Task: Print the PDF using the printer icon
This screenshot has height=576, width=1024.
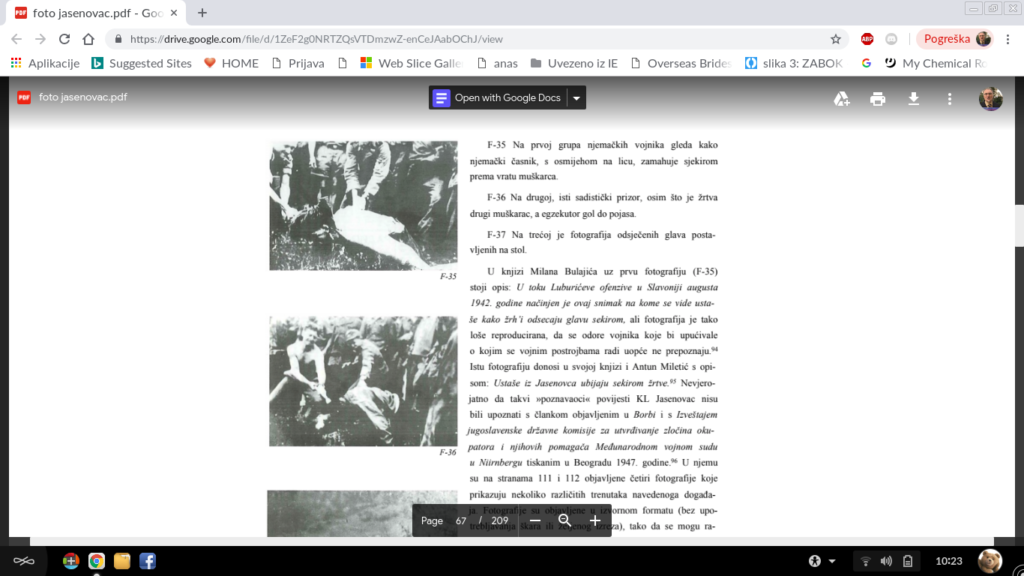Action: (877, 98)
